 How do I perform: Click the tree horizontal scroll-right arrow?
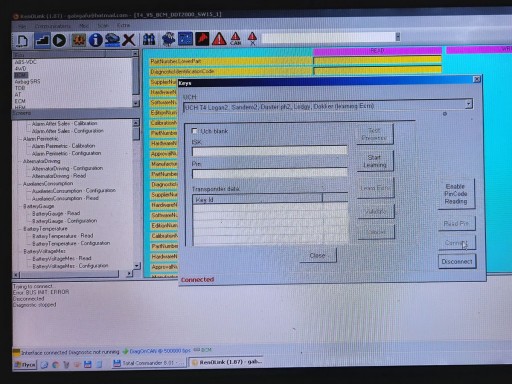click(x=129, y=274)
